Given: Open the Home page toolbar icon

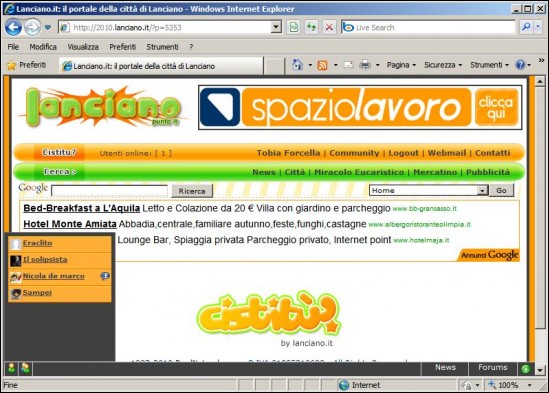Looking at the screenshot, I should click(x=297, y=65).
